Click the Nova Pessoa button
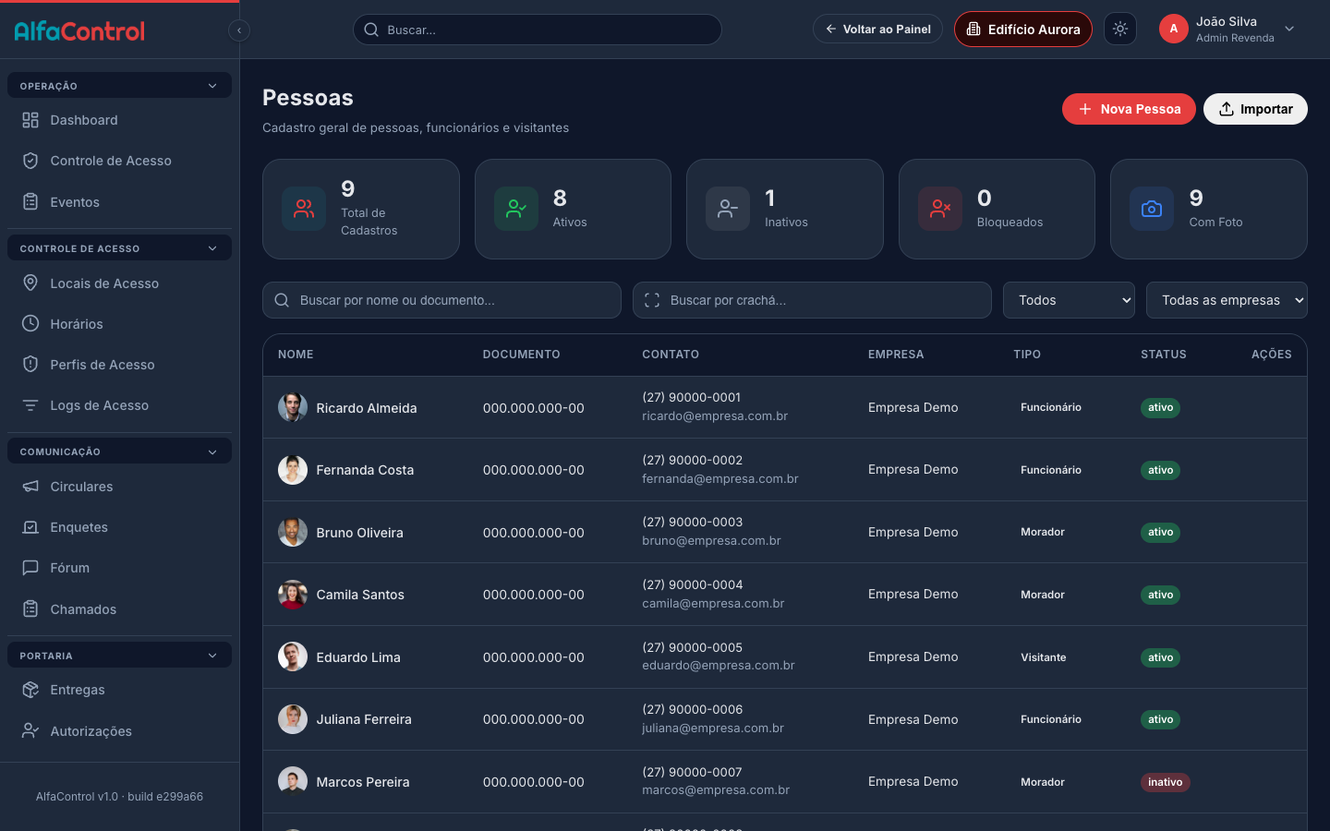The width and height of the screenshot is (1330, 831). click(x=1129, y=109)
